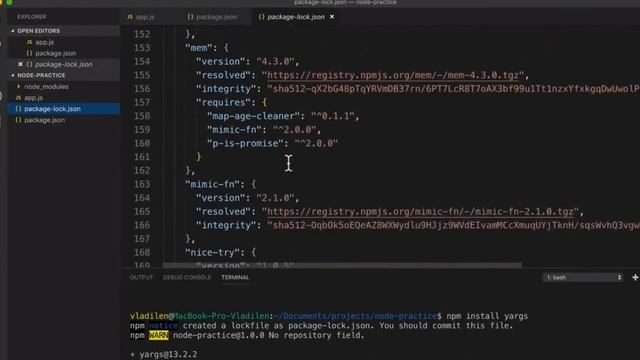
Task: Click the EXPLORER panel title
Action: click(31, 17)
